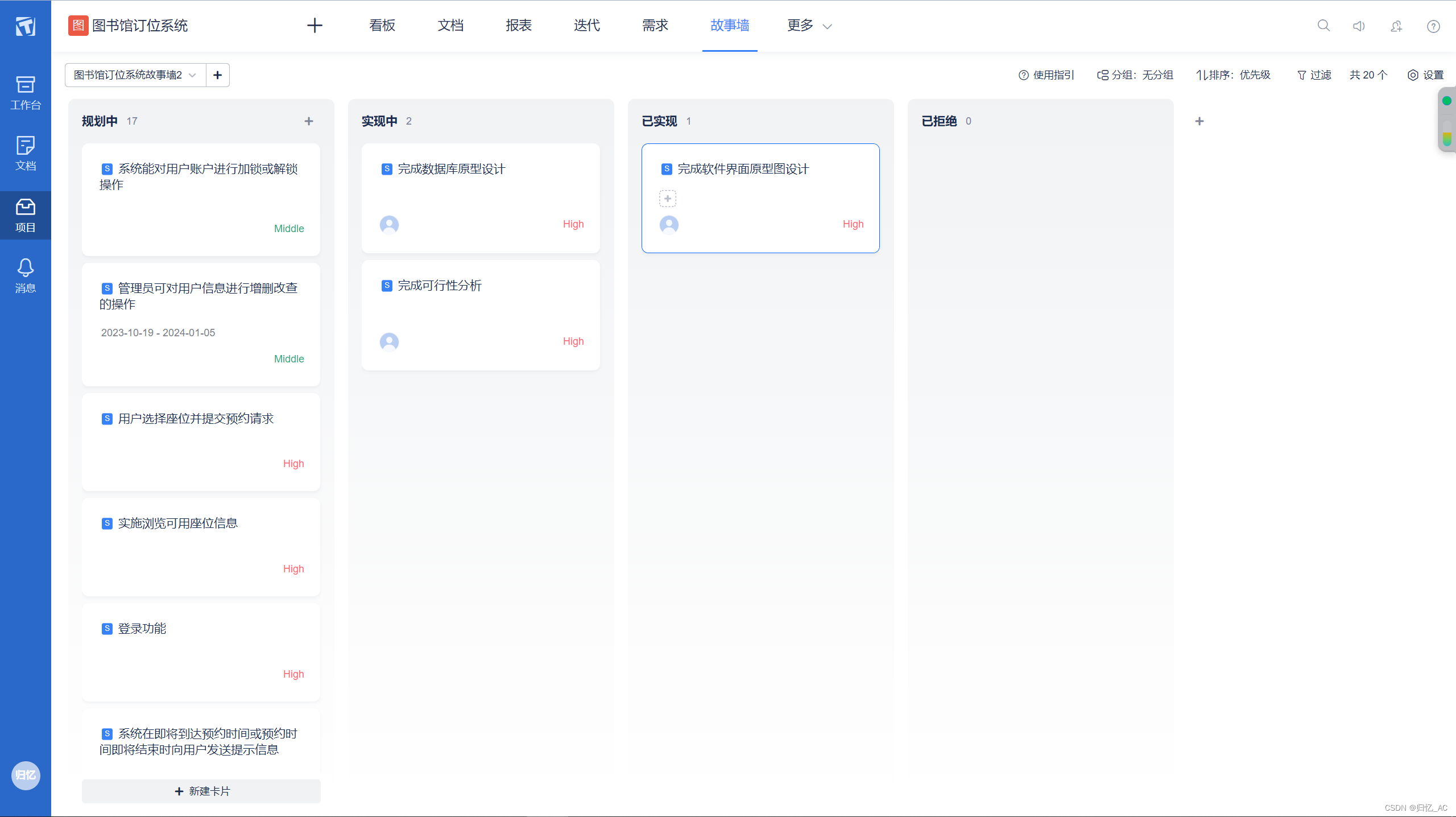Open the help question mark icon
Viewport: 1456px width, 817px height.
pyautogui.click(x=1433, y=26)
